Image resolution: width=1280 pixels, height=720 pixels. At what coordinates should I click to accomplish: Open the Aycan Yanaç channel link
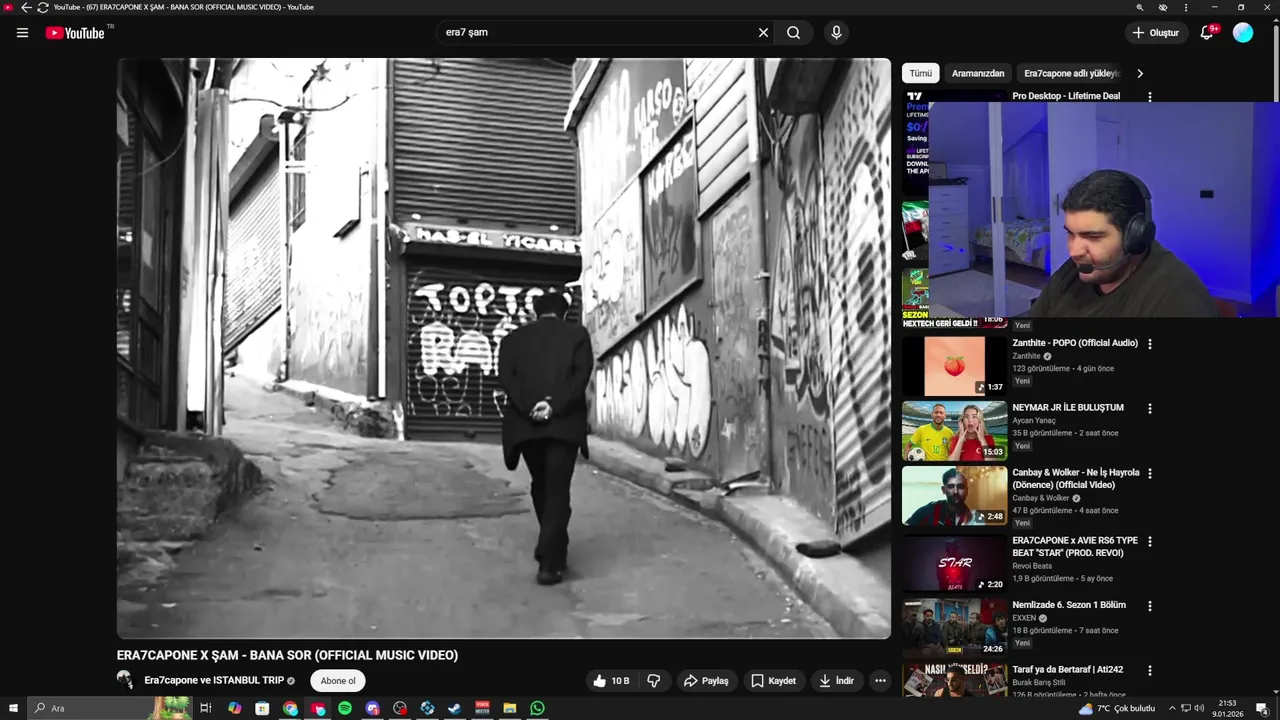point(1034,420)
